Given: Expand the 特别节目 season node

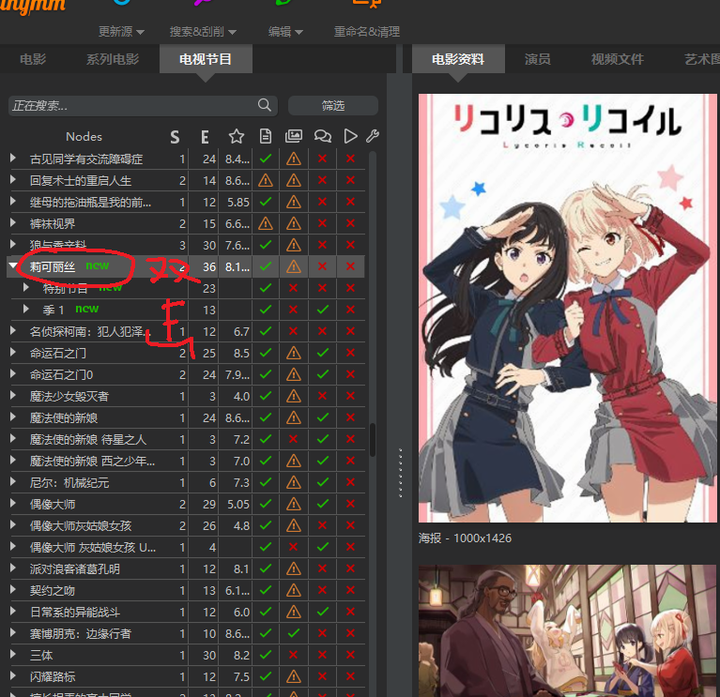Looking at the screenshot, I should pos(26,287).
